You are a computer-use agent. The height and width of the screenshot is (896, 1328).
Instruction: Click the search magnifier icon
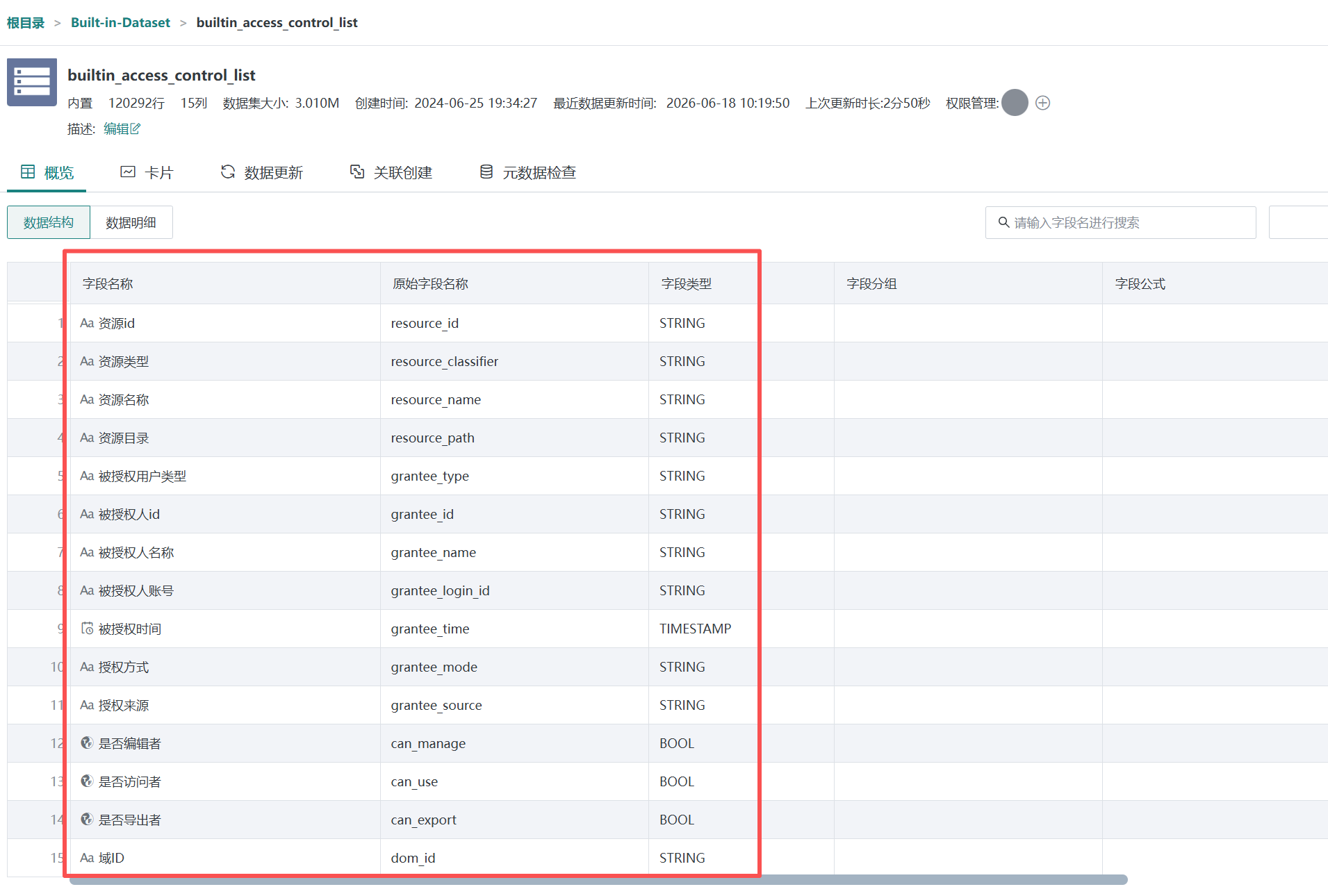coord(1003,222)
